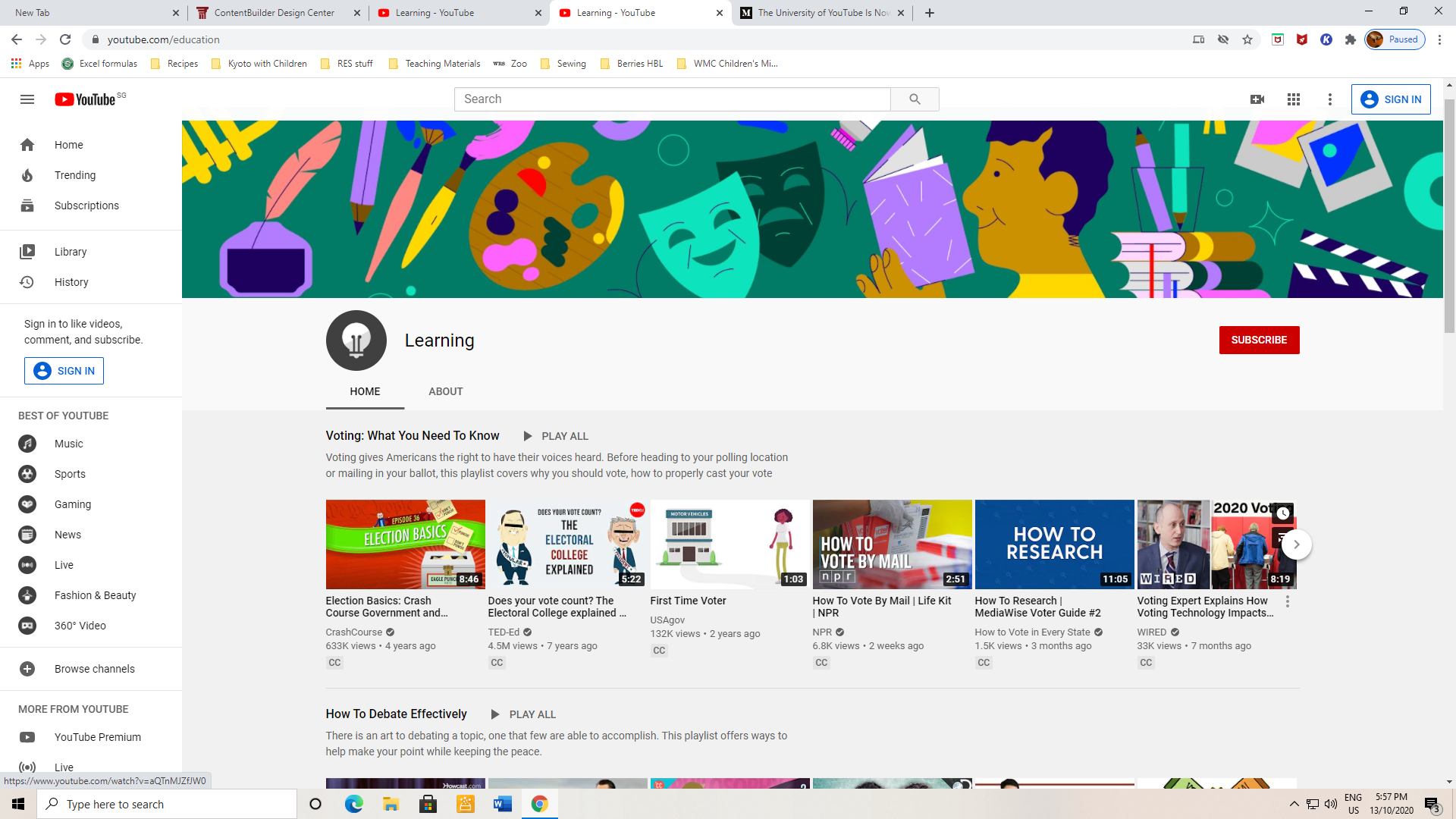Image resolution: width=1456 pixels, height=819 pixels.
Task: Click Watch Later clock on WIRED video
Action: pyautogui.click(x=1282, y=513)
